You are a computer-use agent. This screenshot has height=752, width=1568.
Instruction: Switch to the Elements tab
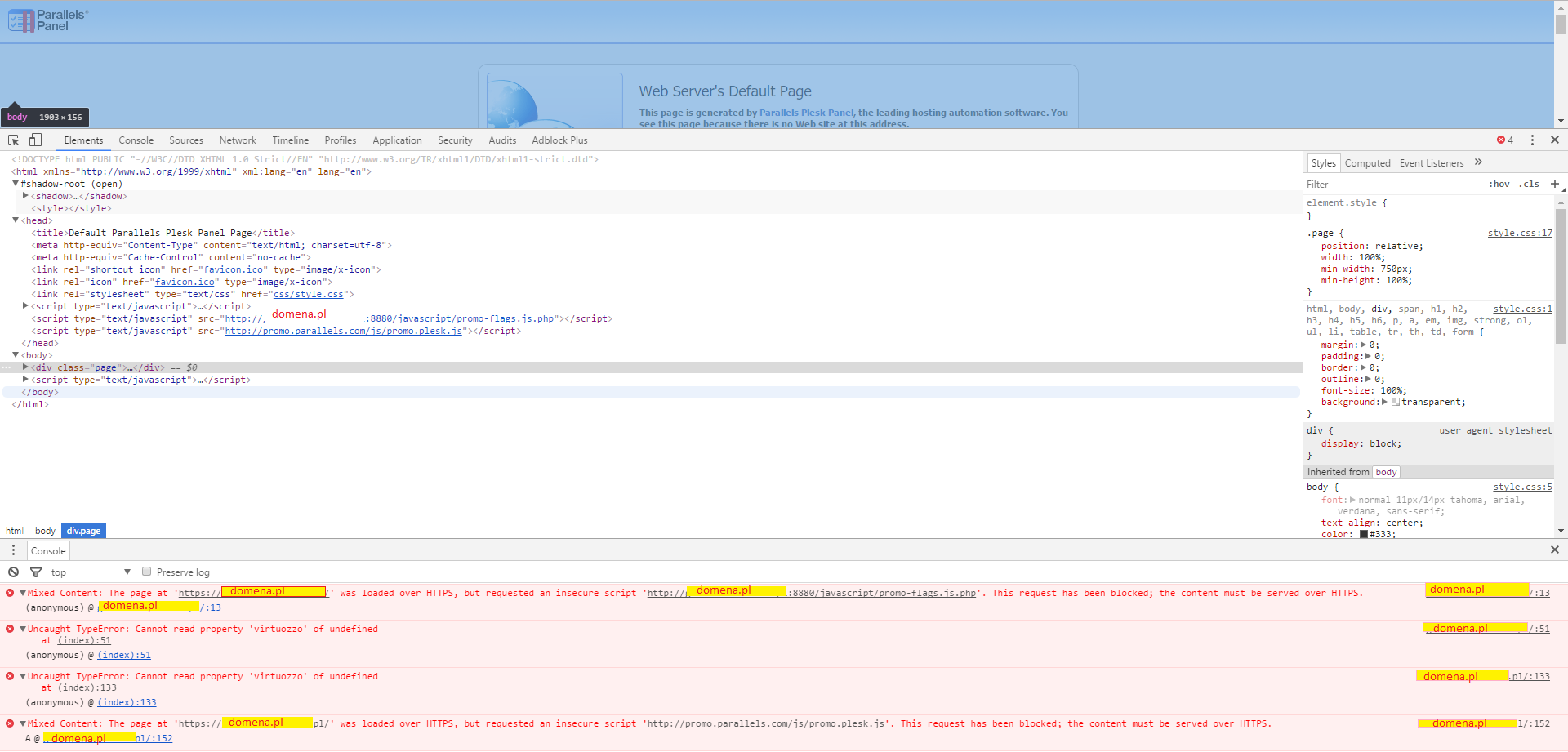tap(83, 140)
